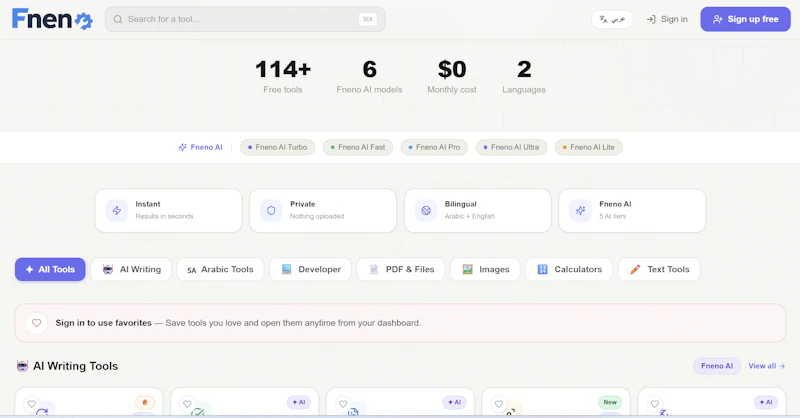Open the View all link
The width and height of the screenshot is (800, 418).
click(x=766, y=366)
